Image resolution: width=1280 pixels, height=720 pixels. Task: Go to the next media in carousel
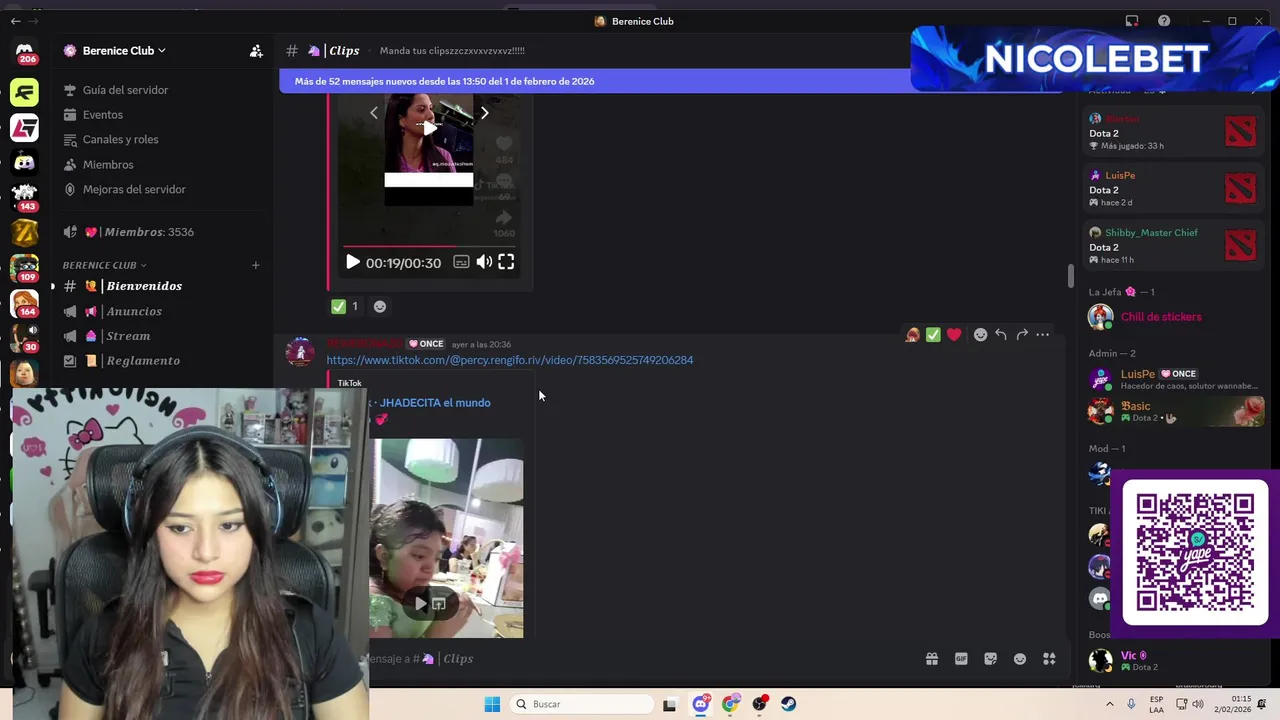[484, 113]
